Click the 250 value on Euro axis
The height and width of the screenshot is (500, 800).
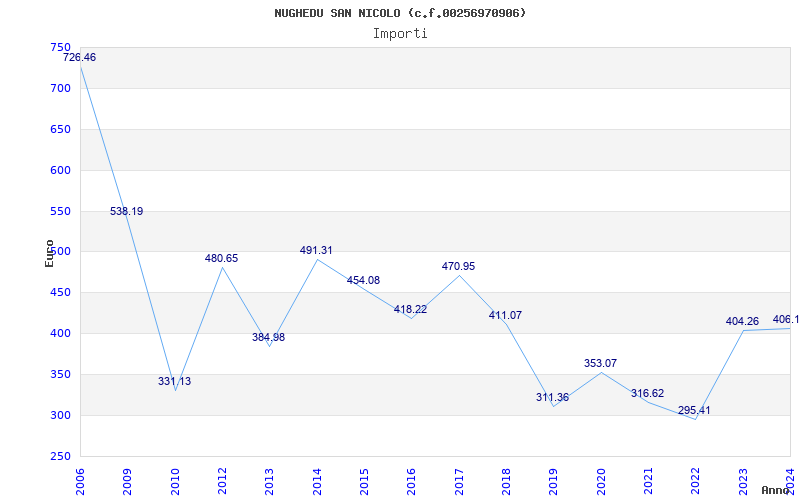[61, 457]
